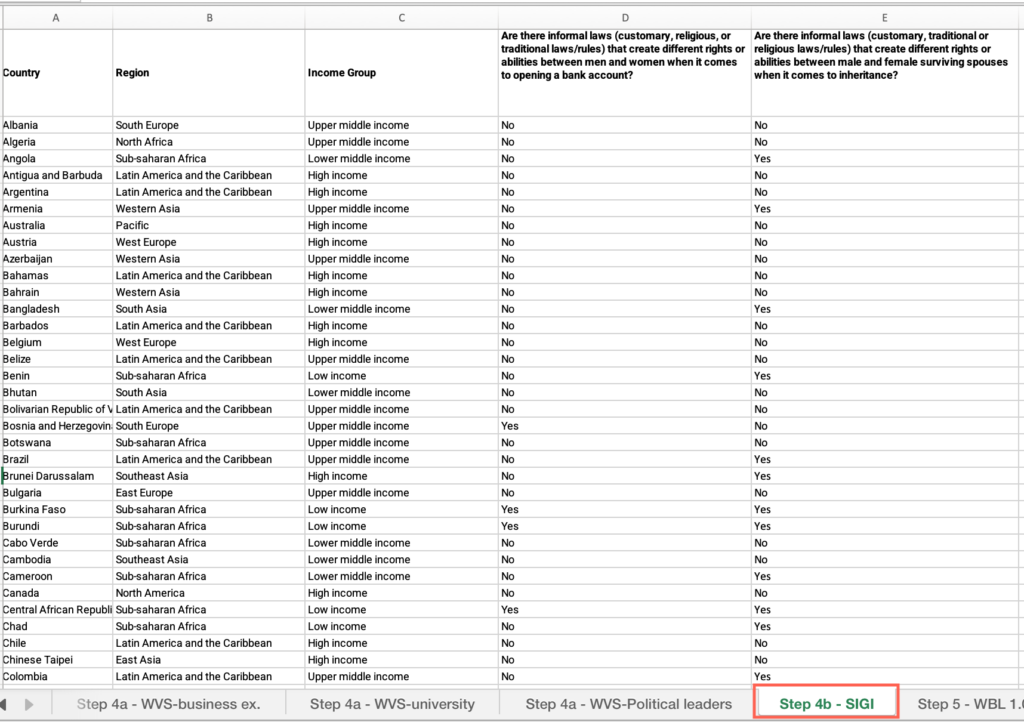This screenshot has width=1024, height=722.
Task: Open the Step 5 - WBL sheet tab
Action: tap(969, 704)
